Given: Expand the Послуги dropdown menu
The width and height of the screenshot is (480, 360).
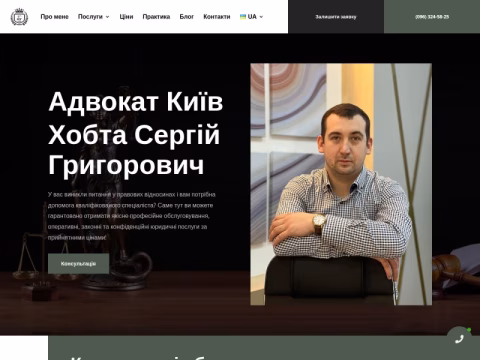Looking at the screenshot, I should click(x=94, y=17).
